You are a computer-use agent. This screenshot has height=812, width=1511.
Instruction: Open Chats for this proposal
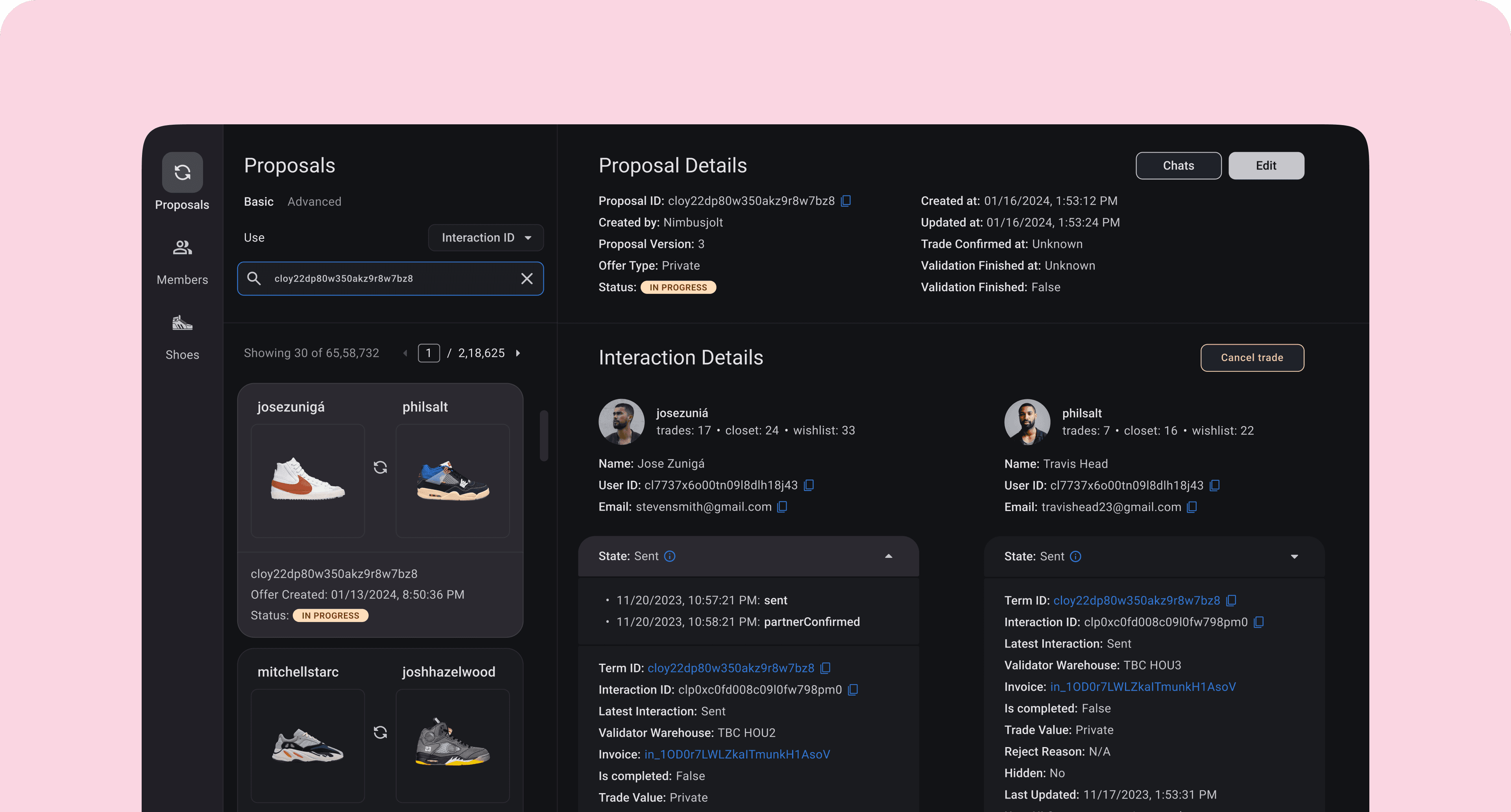pos(1178,165)
